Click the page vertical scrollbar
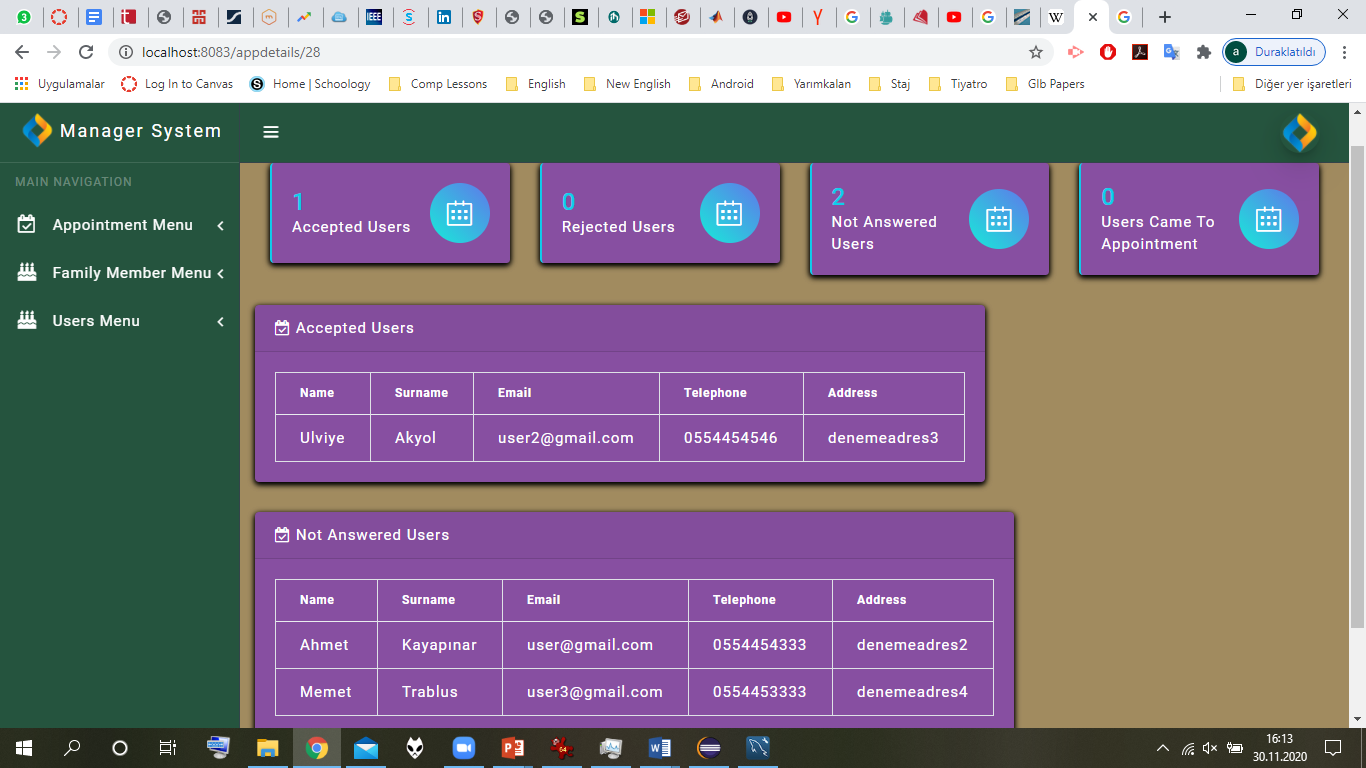The width and height of the screenshot is (1366, 768). click(1357, 387)
